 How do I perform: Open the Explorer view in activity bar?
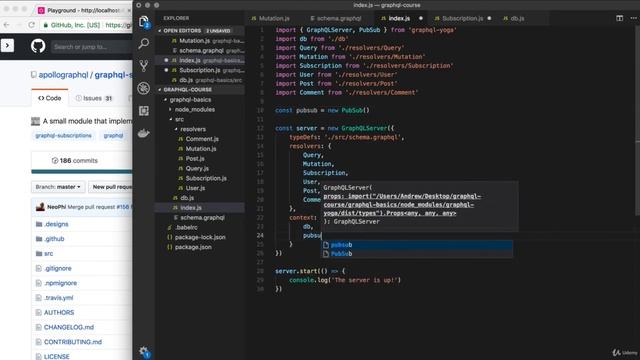click(144, 22)
